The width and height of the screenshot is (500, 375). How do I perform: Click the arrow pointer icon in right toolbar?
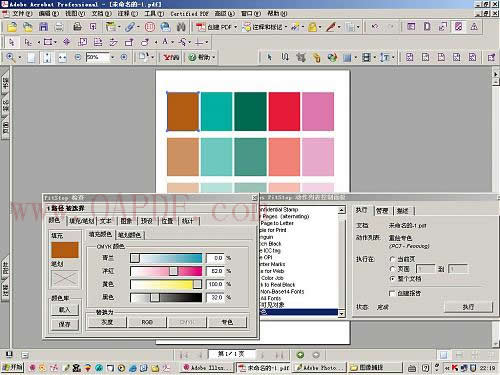coord(269,57)
